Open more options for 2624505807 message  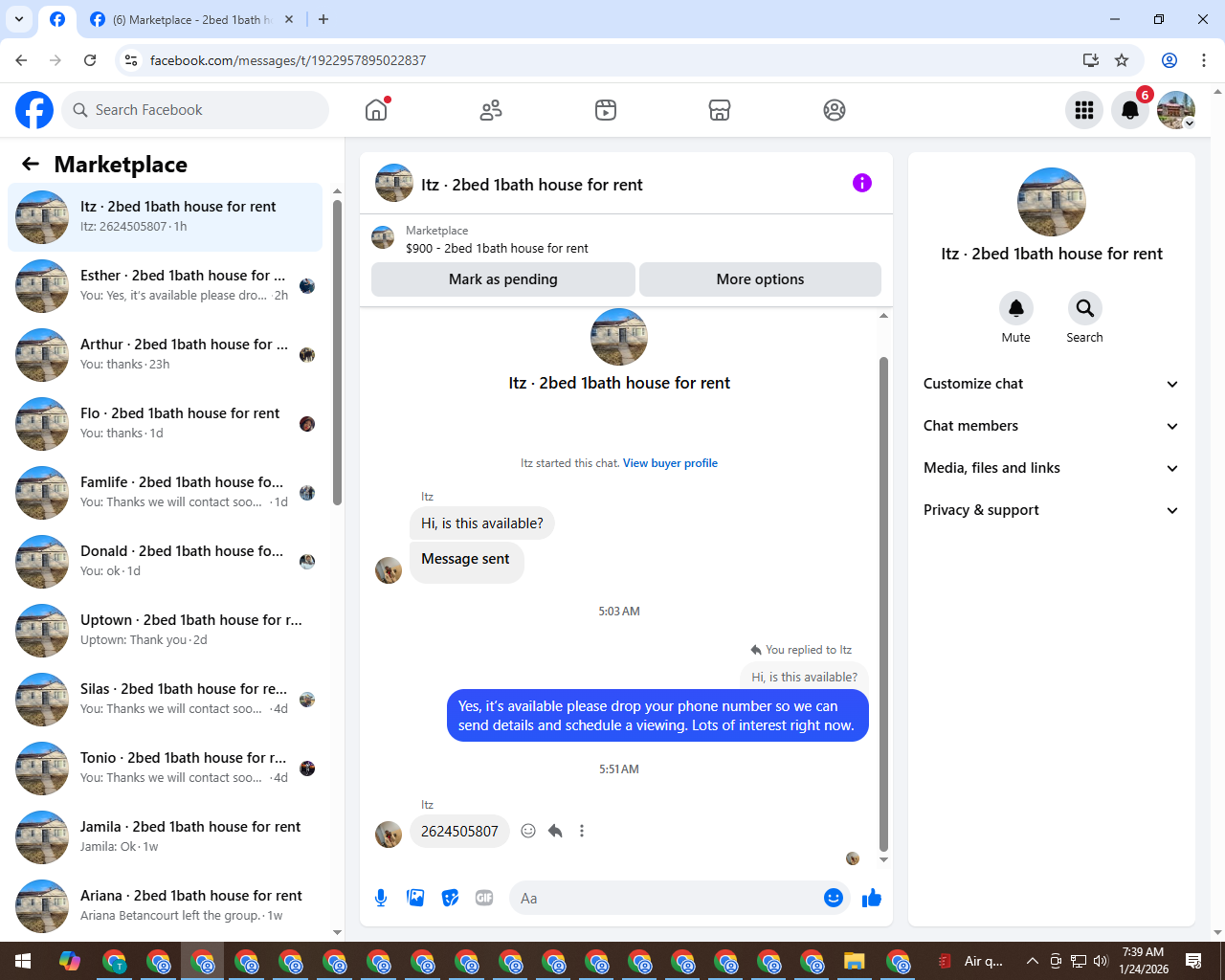point(582,831)
